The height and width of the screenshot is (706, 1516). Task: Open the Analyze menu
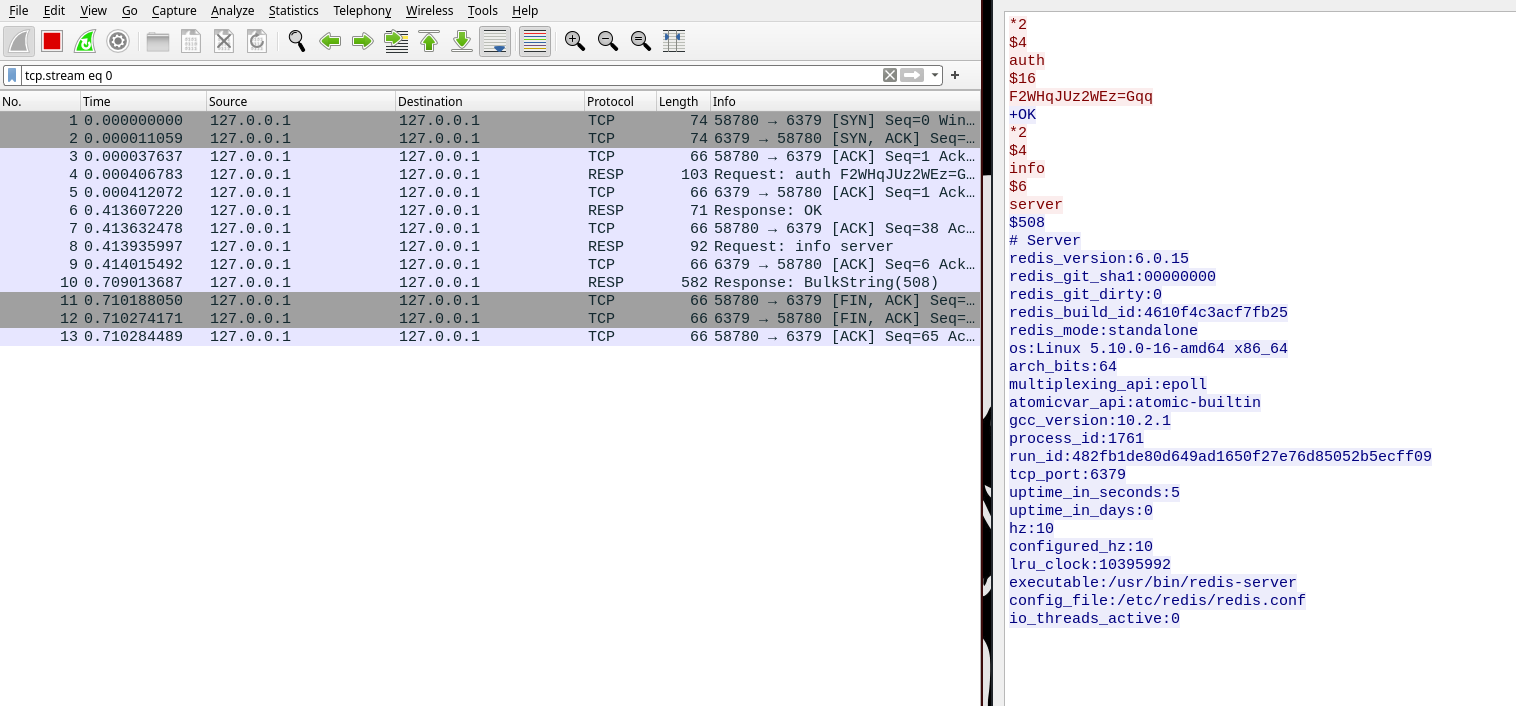tap(232, 10)
